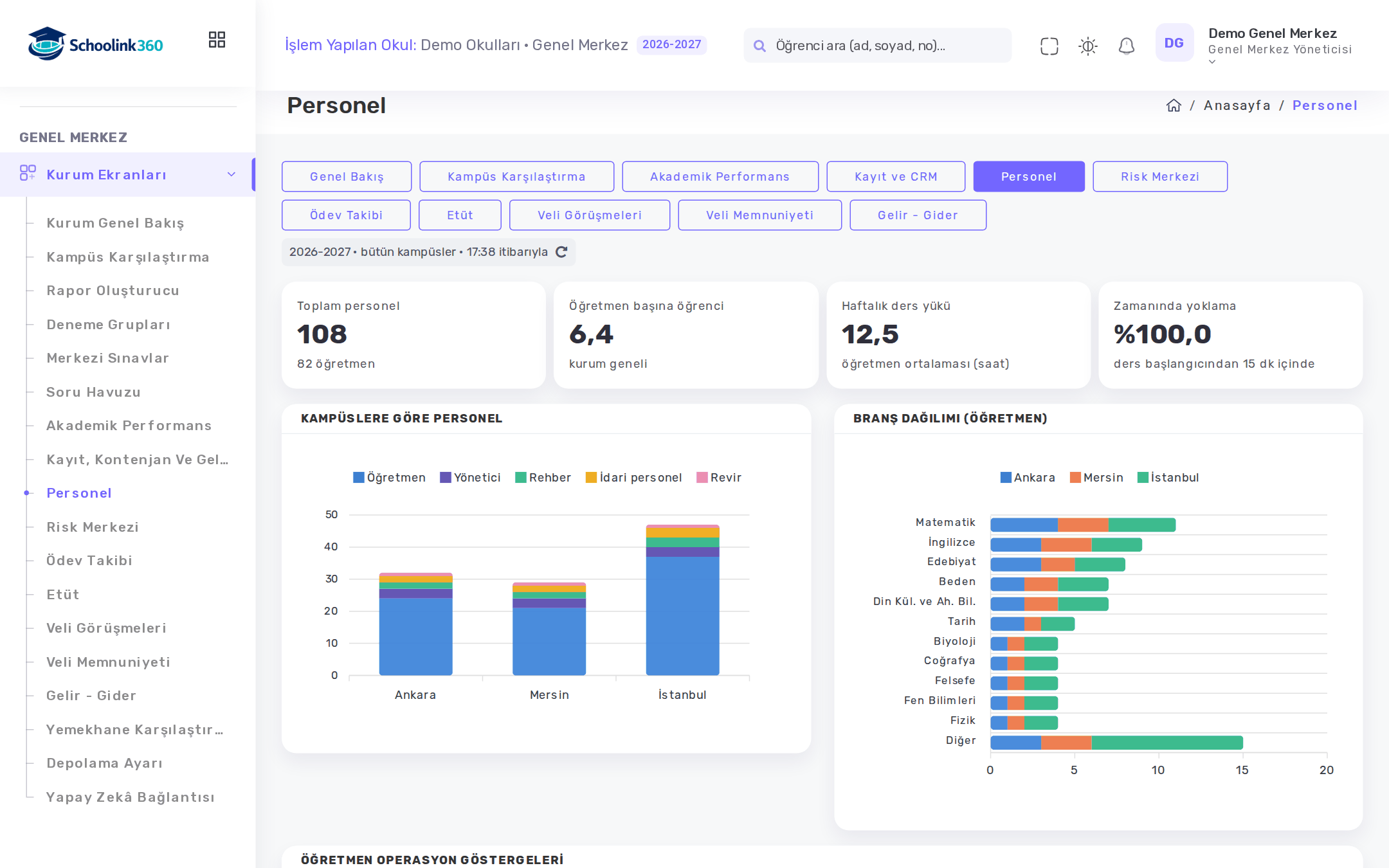Follow the Anasayfa breadcrumb link
1389x868 pixels.
click(1237, 105)
